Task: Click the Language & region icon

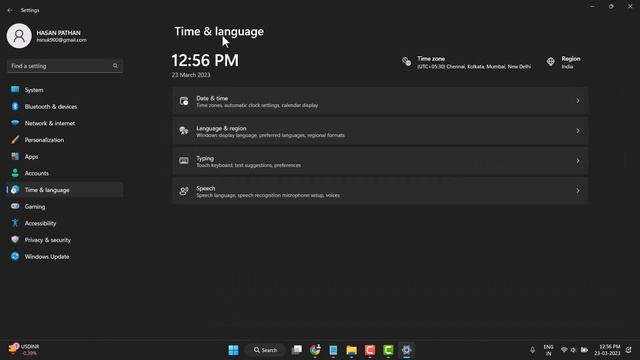Action: [x=184, y=131]
